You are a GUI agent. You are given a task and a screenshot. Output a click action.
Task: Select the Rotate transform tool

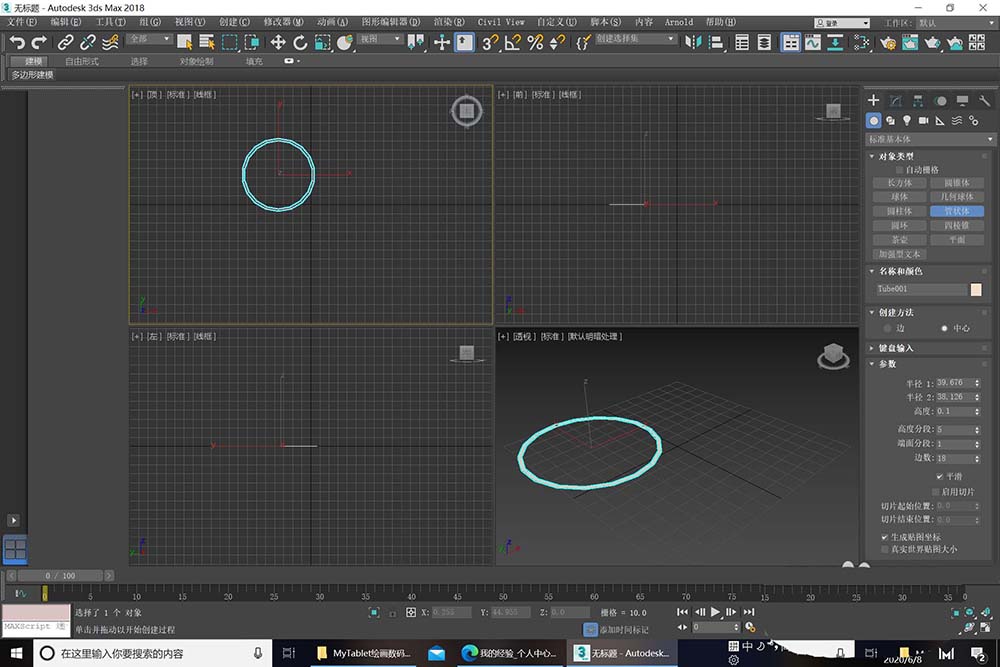click(300, 42)
